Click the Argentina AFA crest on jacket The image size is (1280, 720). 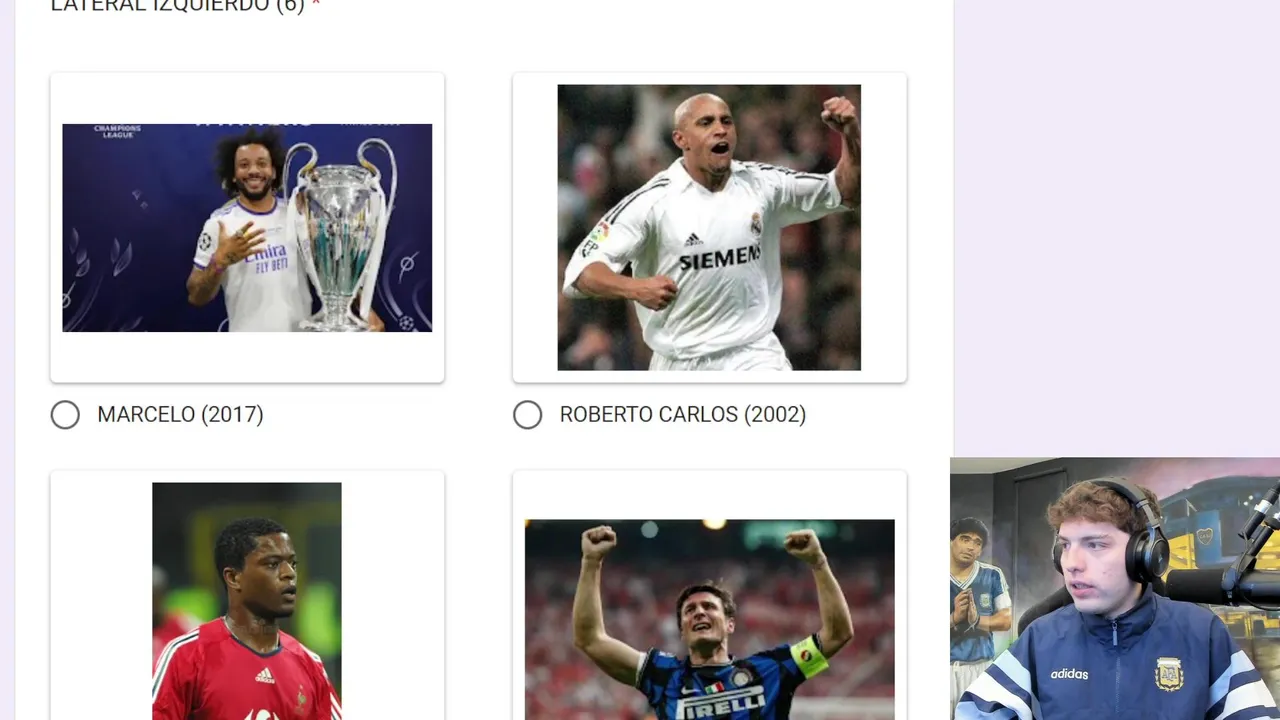[1169, 674]
